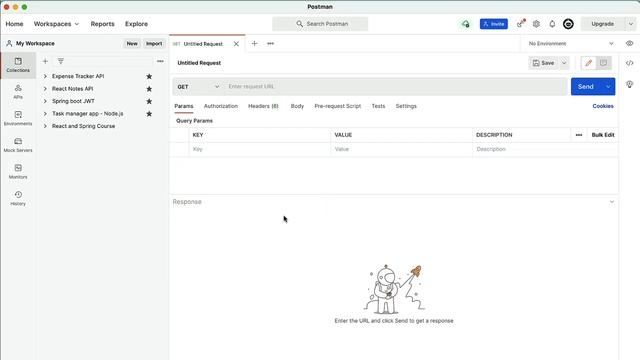Viewport: 640px width, 360px height.
Task: Open a new request tab with plus
Action: coord(254,43)
